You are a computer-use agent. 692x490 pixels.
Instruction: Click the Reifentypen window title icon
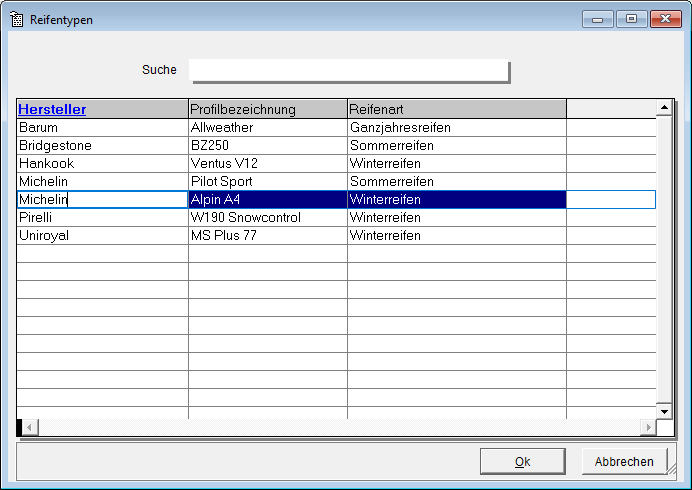pyautogui.click(x=17, y=19)
